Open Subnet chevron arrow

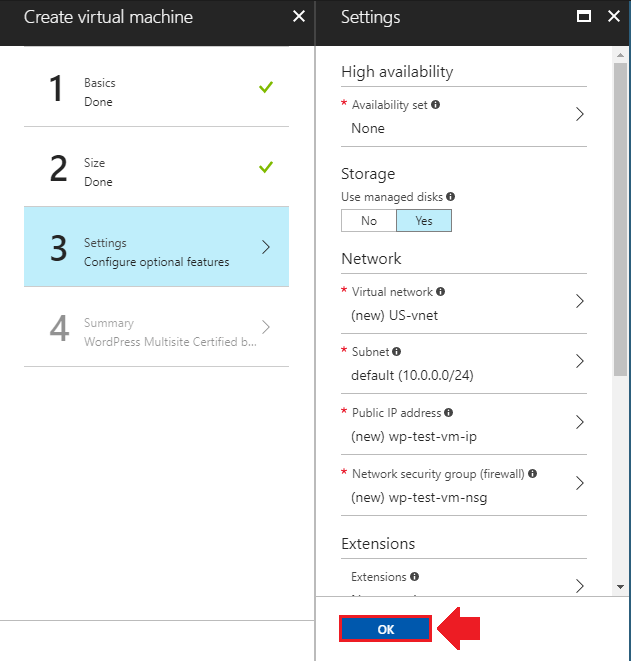point(580,361)
